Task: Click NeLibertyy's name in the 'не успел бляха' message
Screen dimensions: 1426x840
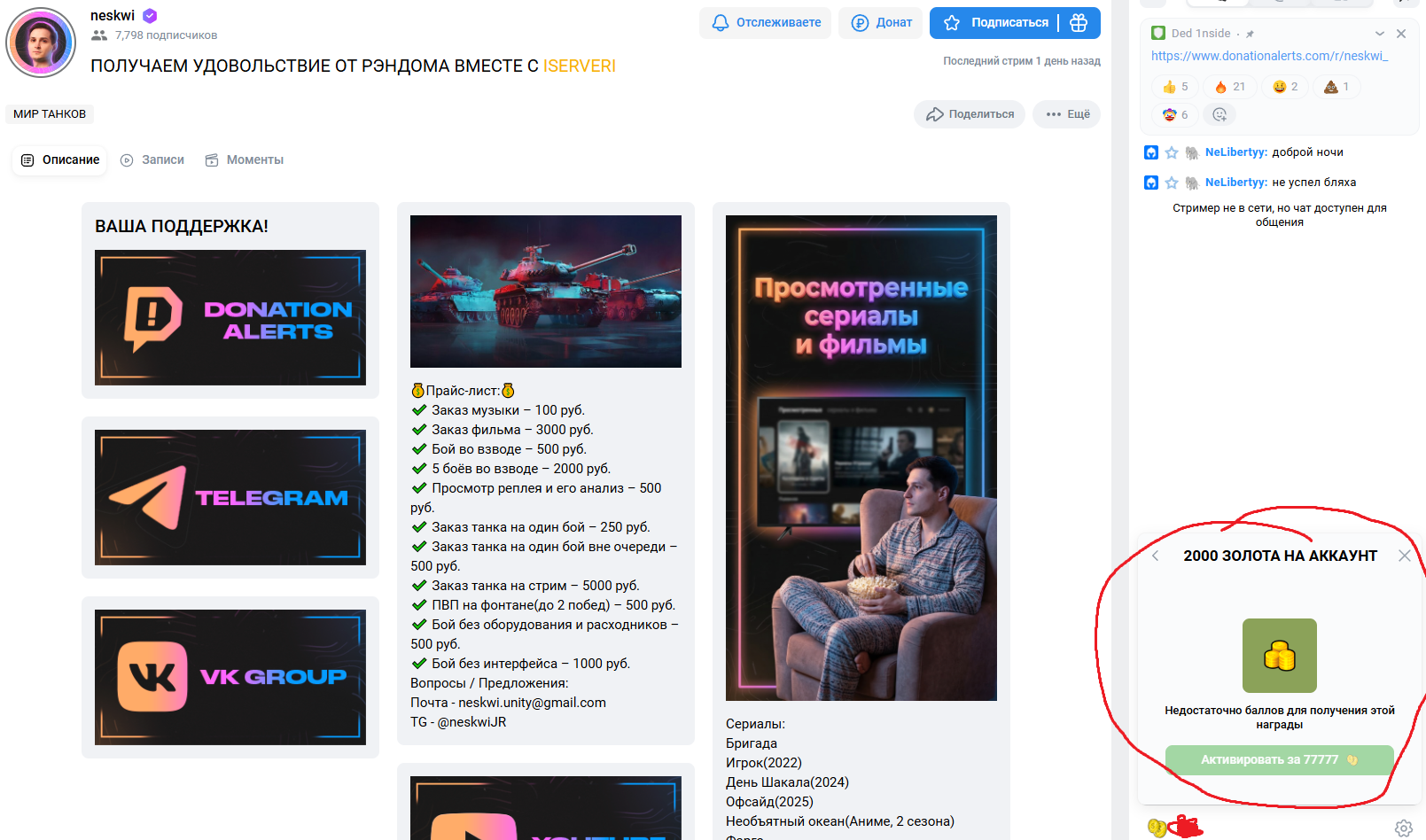Action: pyautogui.click(x=1236, y=183)
